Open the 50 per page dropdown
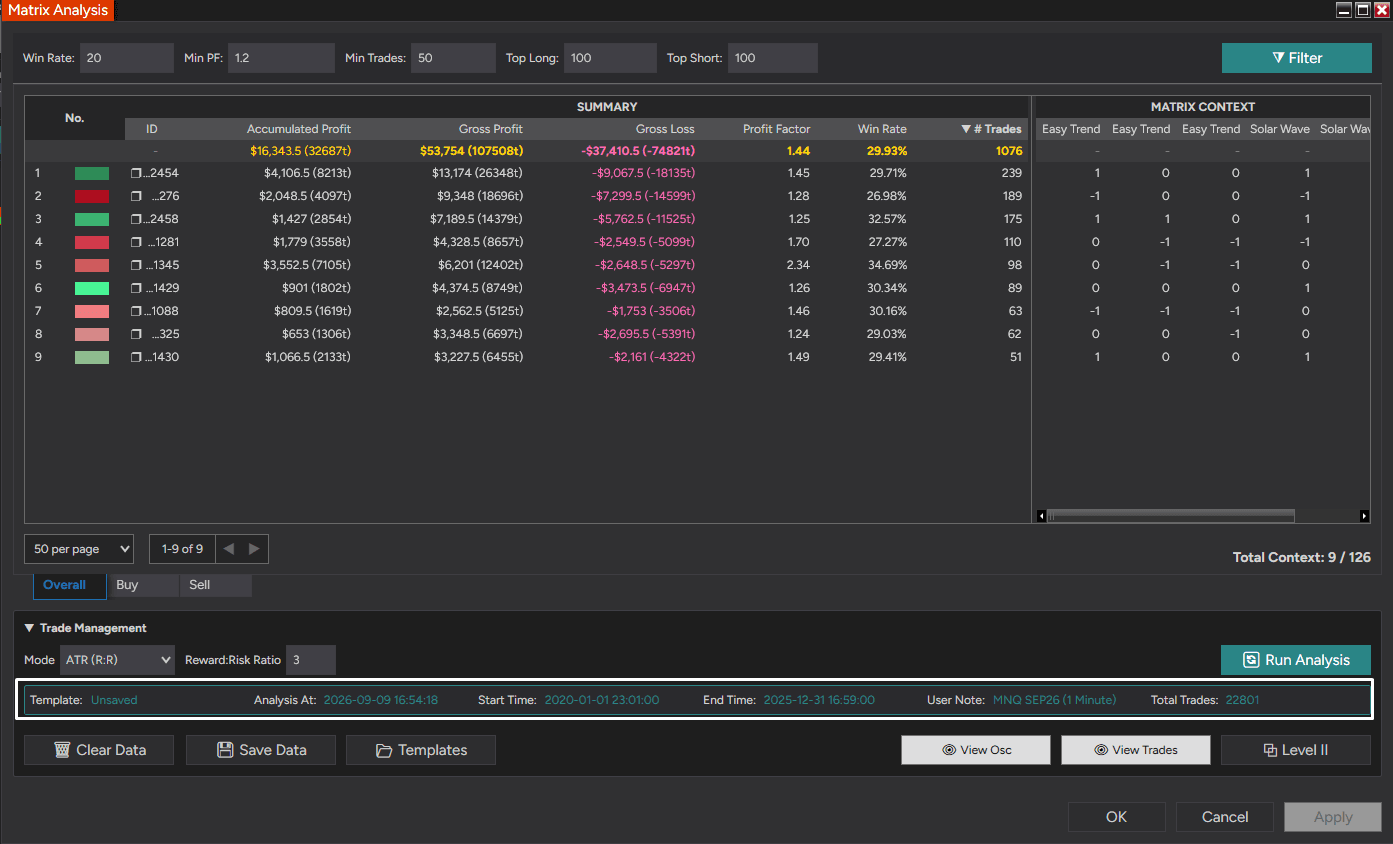 [79, 549]
